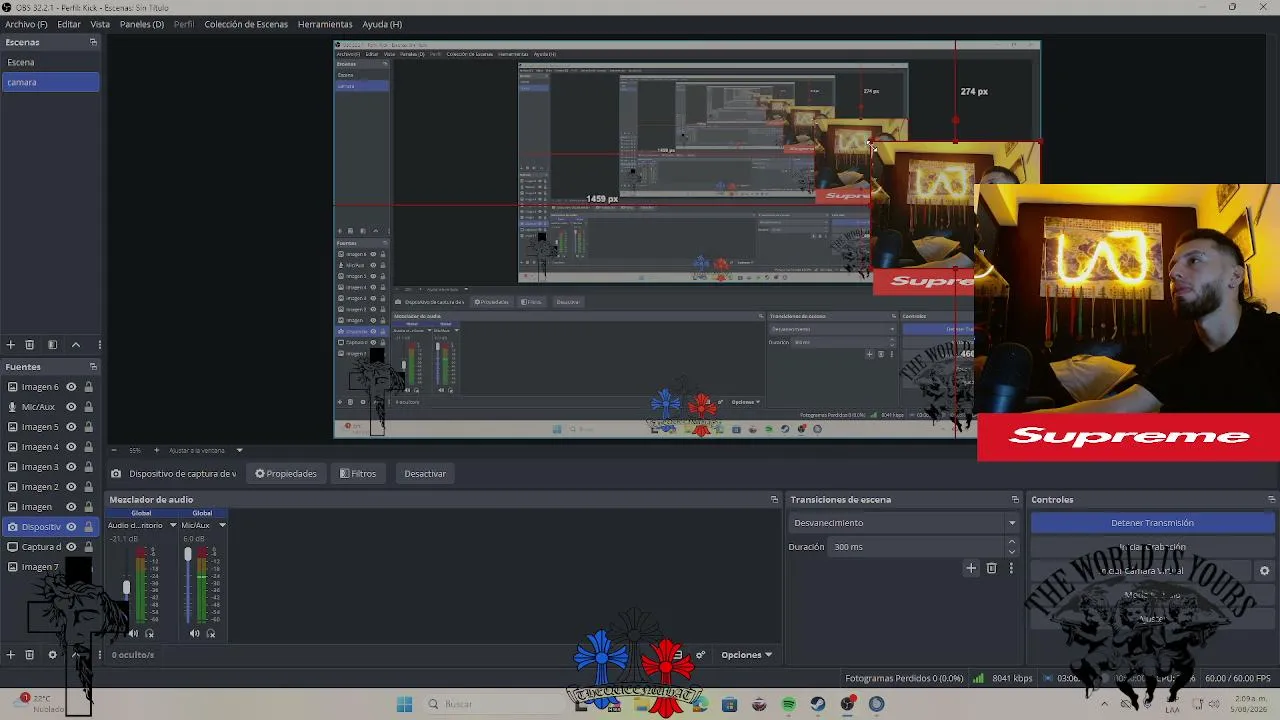
Task: Zoom out the preview with minus icon
Action: pyautogui.click(x=114, y=450)
